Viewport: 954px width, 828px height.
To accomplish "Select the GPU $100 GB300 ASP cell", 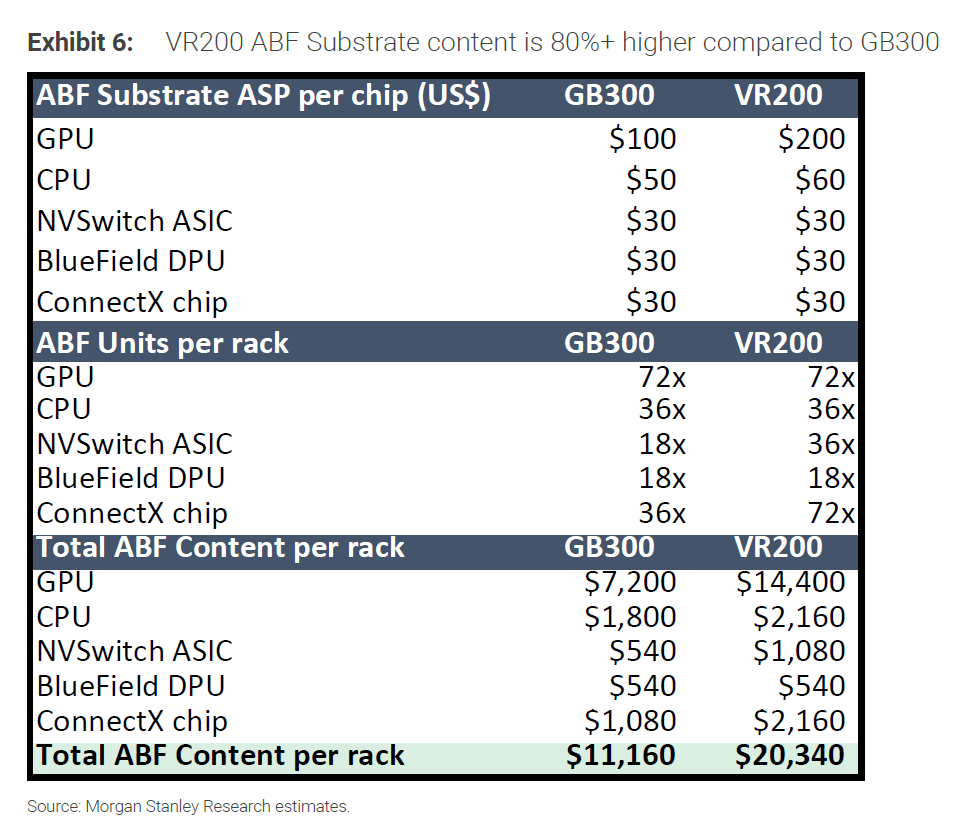I will [642, 139].
